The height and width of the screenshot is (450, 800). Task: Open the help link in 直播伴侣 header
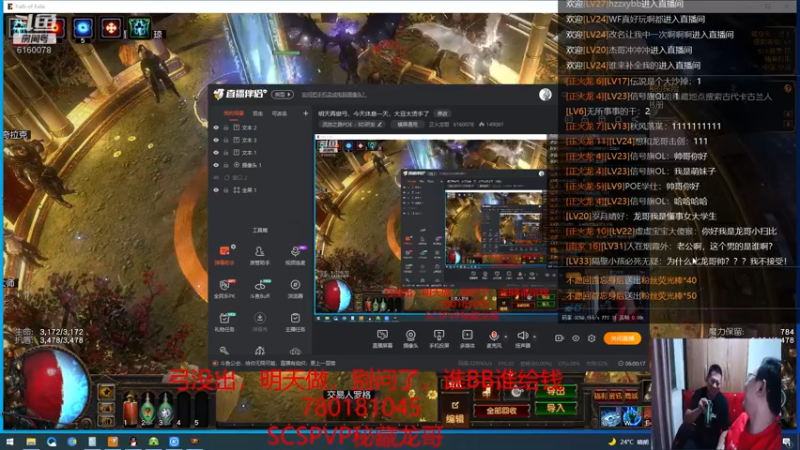(x=334, y=94)
